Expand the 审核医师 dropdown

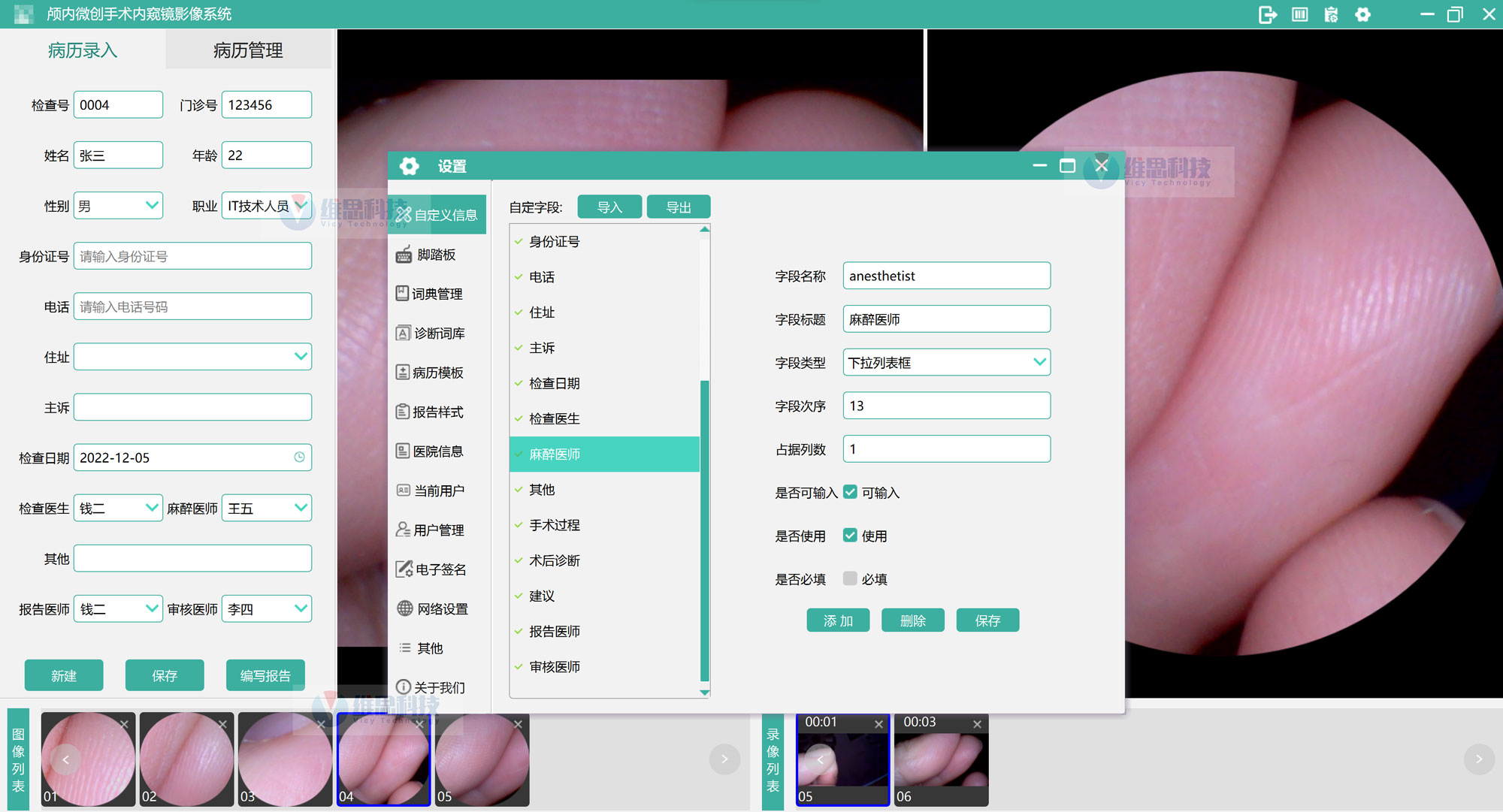pyautogui.click(x=301, y=608)
